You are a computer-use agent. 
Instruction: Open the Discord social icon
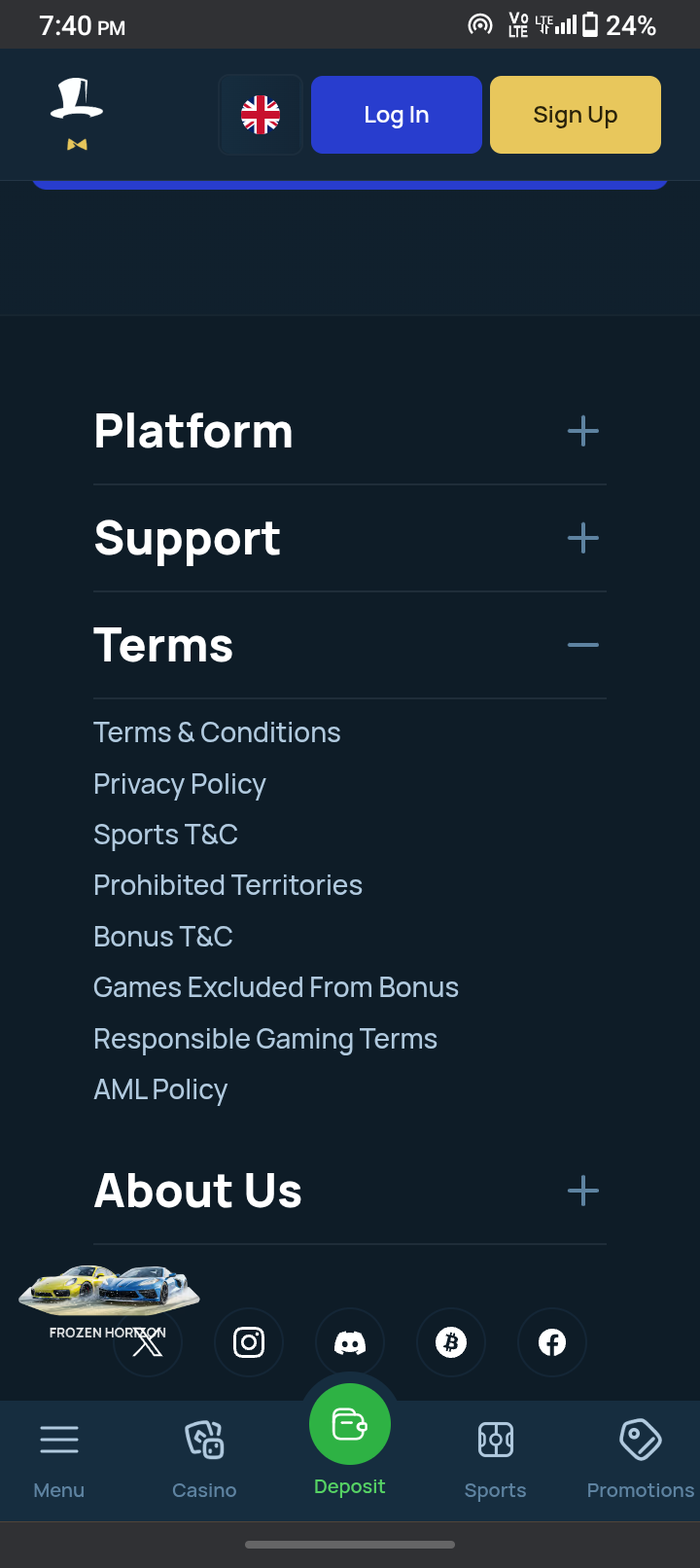350,1343
